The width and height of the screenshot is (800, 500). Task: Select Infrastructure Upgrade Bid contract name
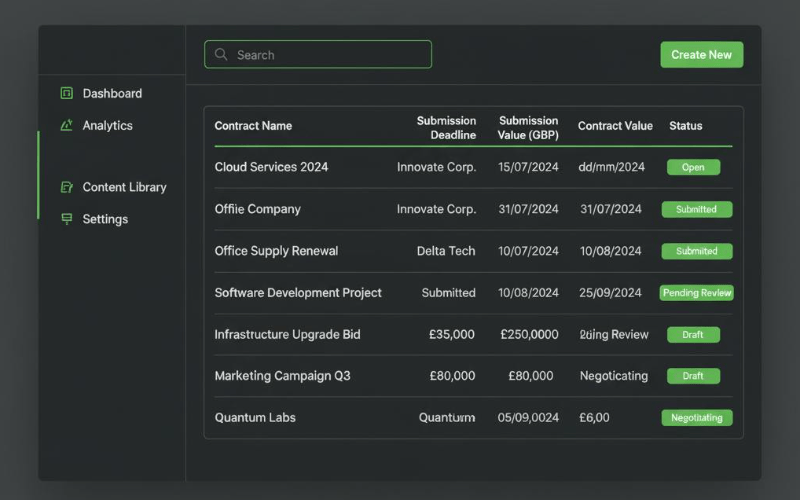(287, 335)
